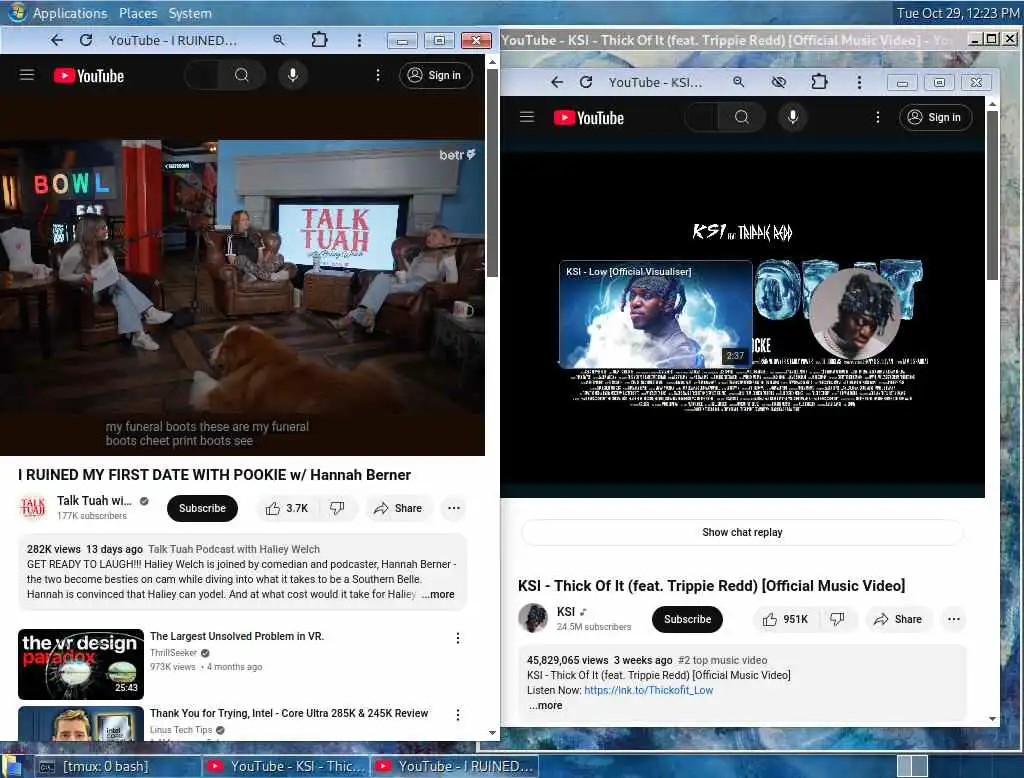Screen dimensions: 1024x778
Task: Click workspace switcher in bottom panel
Action: [912, 766]
